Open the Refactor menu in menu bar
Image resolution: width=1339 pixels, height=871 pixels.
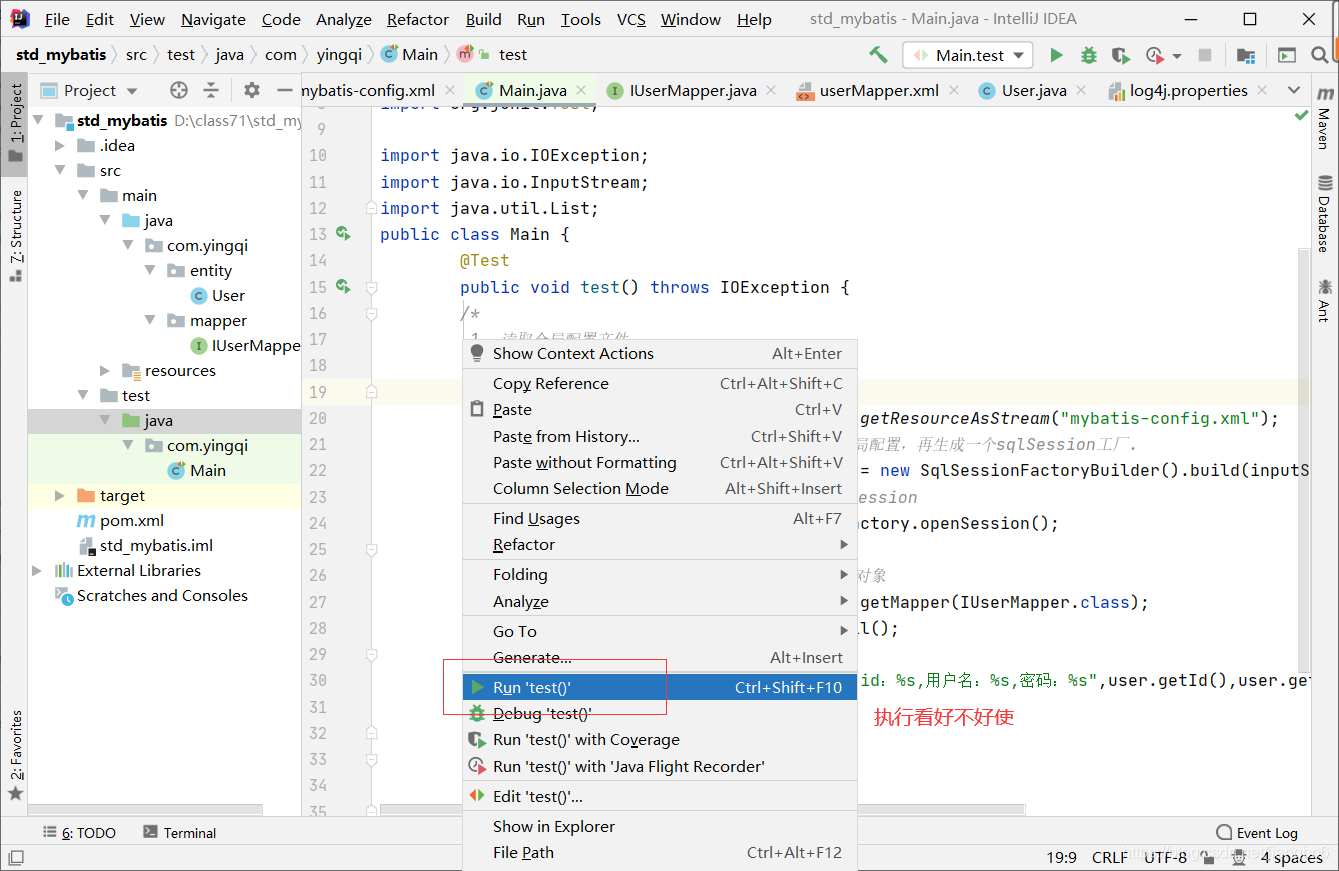click(418, 19)
